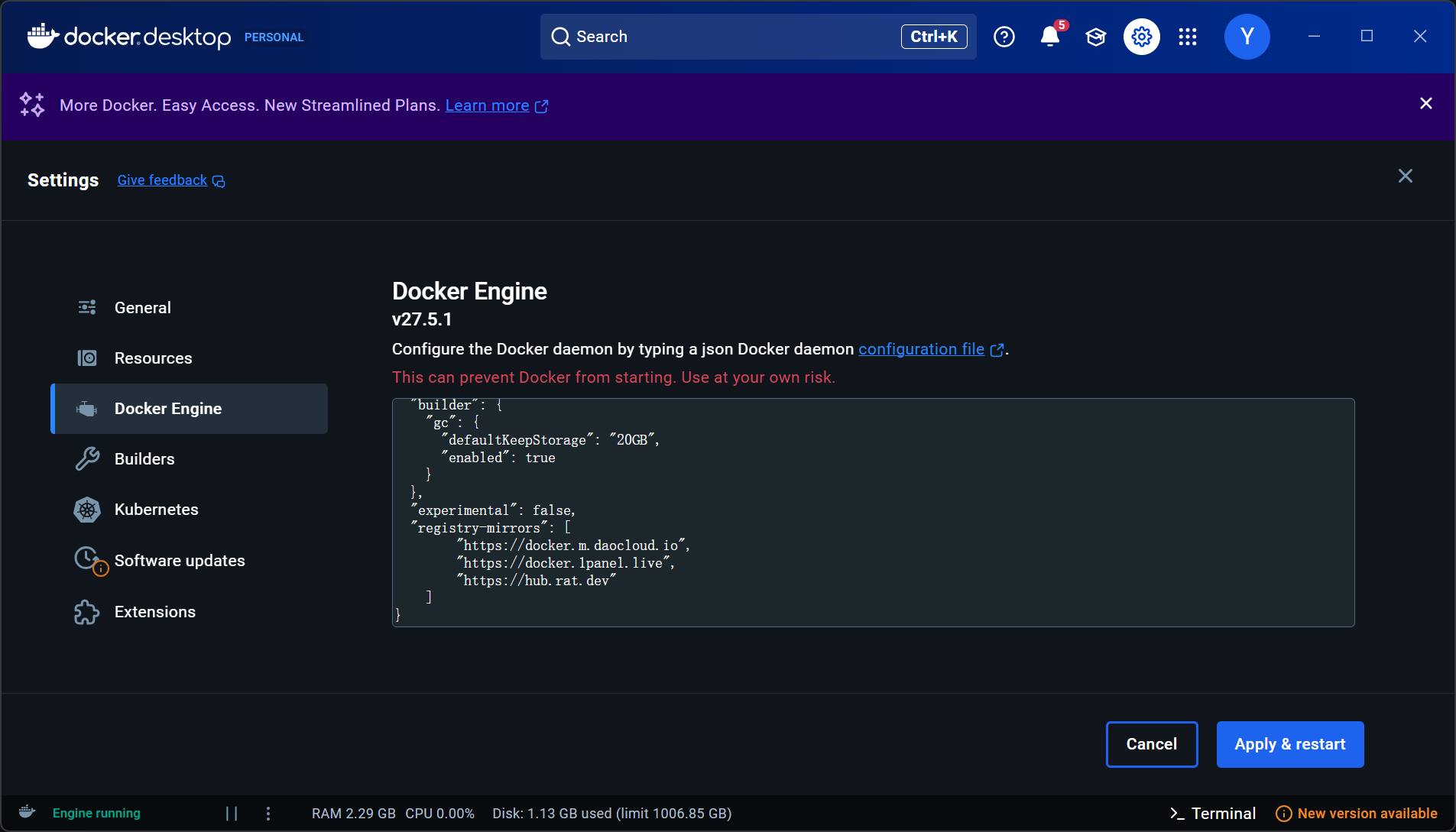Open the Extensions settings section
This screenshot has width=1456, height=832.
[155, 612]
